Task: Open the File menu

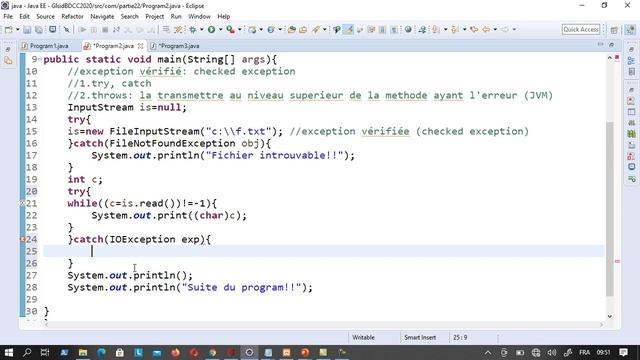Action: [8, 16]
